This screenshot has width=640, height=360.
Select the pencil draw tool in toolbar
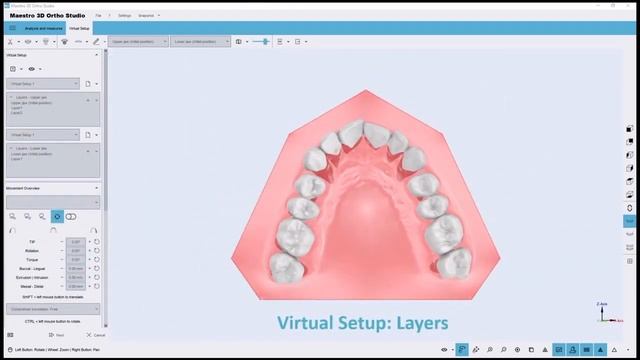(x=96, y=42)
